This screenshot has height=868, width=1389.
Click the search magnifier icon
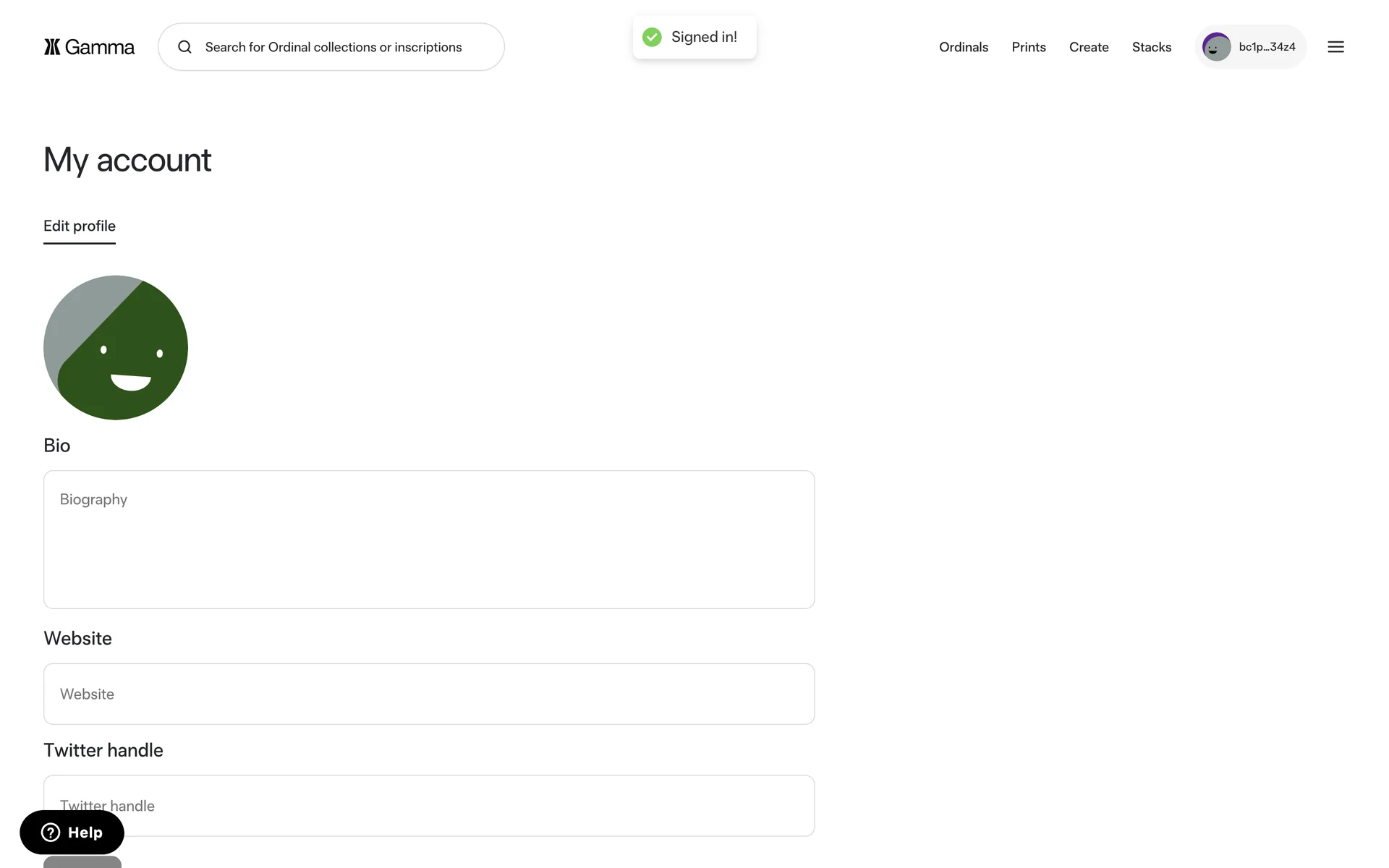point(185,47)
